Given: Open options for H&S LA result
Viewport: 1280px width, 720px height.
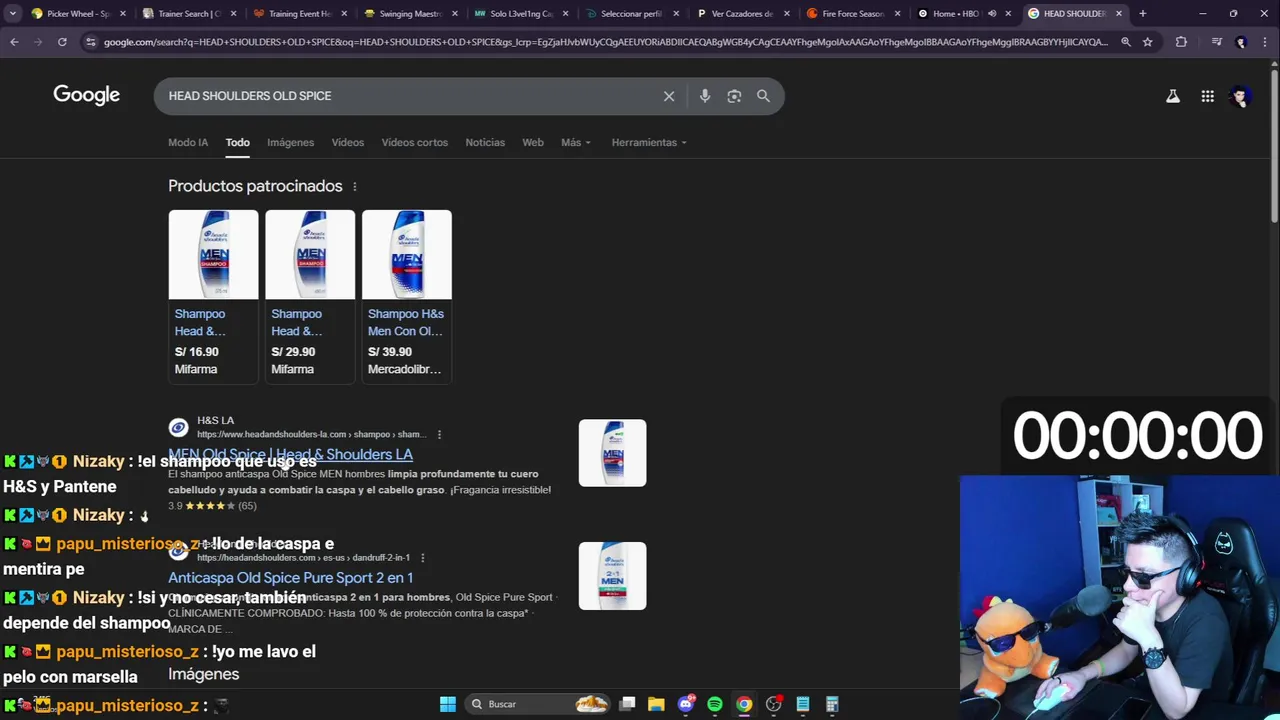Looking at the screenshot, I should [439, 434].
